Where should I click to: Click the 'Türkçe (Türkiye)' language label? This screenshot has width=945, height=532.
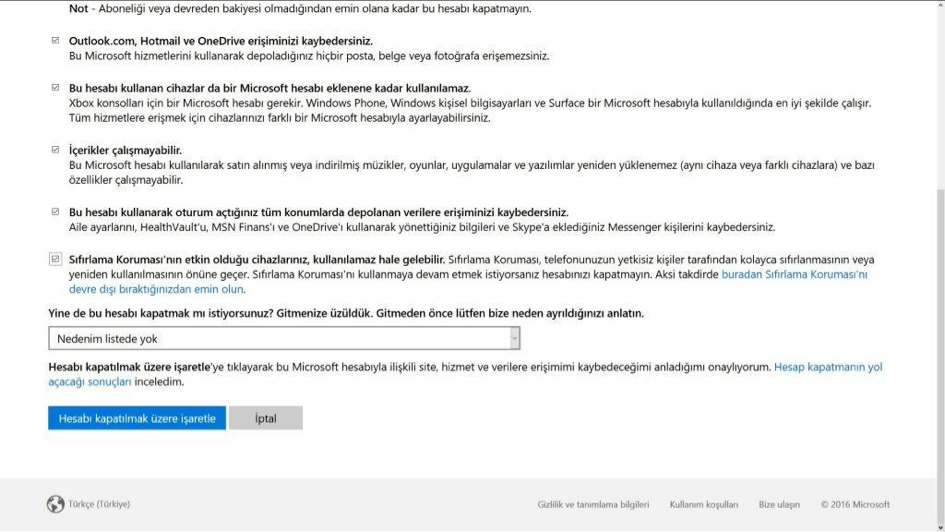tap(99, 504)
